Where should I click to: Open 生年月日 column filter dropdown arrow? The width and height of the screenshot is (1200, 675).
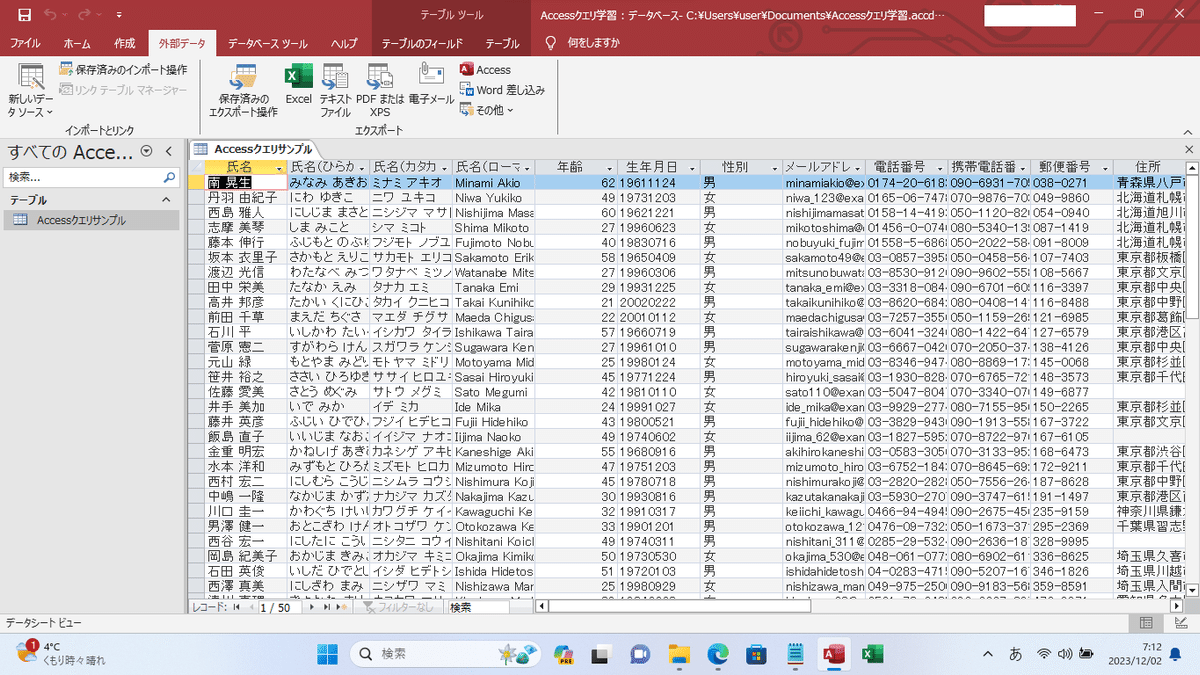click(692, 167)
